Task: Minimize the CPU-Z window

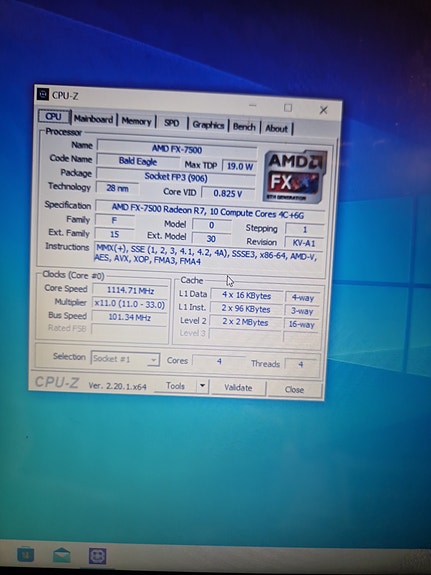Action: pos(253,106)
